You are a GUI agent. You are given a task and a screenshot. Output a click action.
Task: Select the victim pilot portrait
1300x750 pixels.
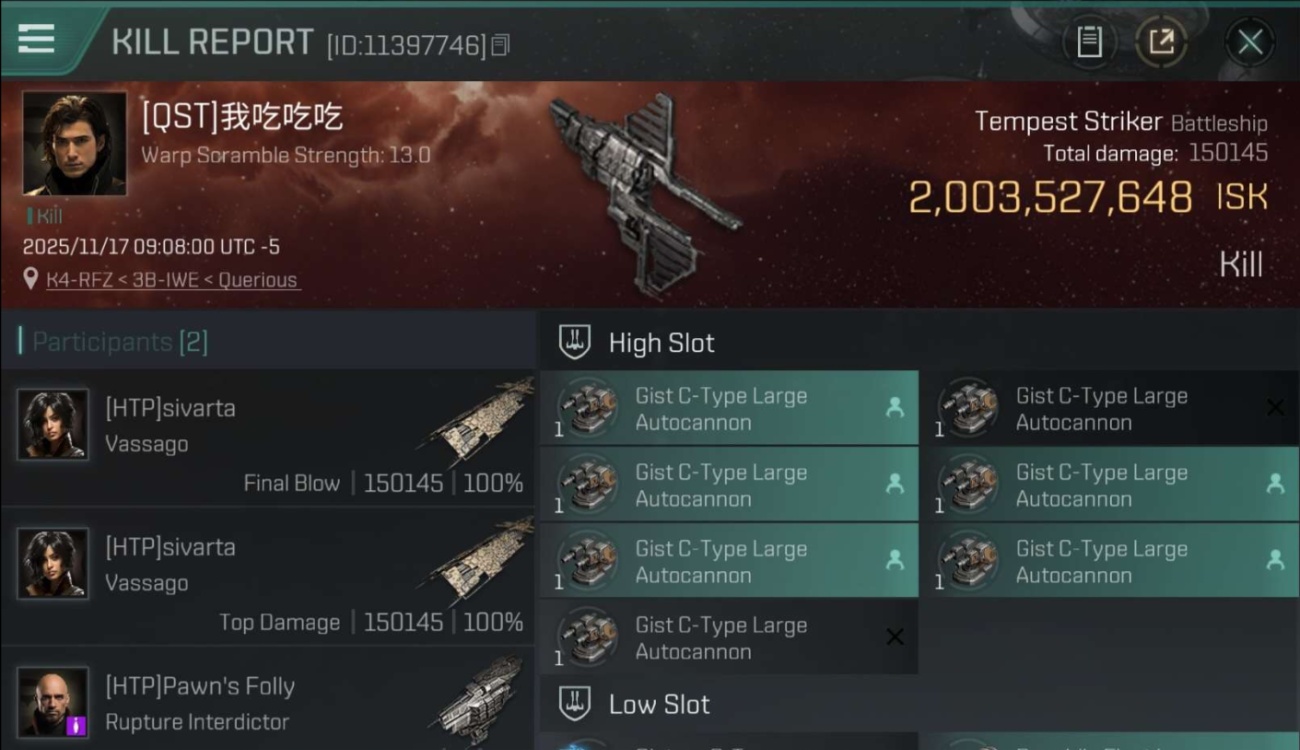(x=75, y=144)
